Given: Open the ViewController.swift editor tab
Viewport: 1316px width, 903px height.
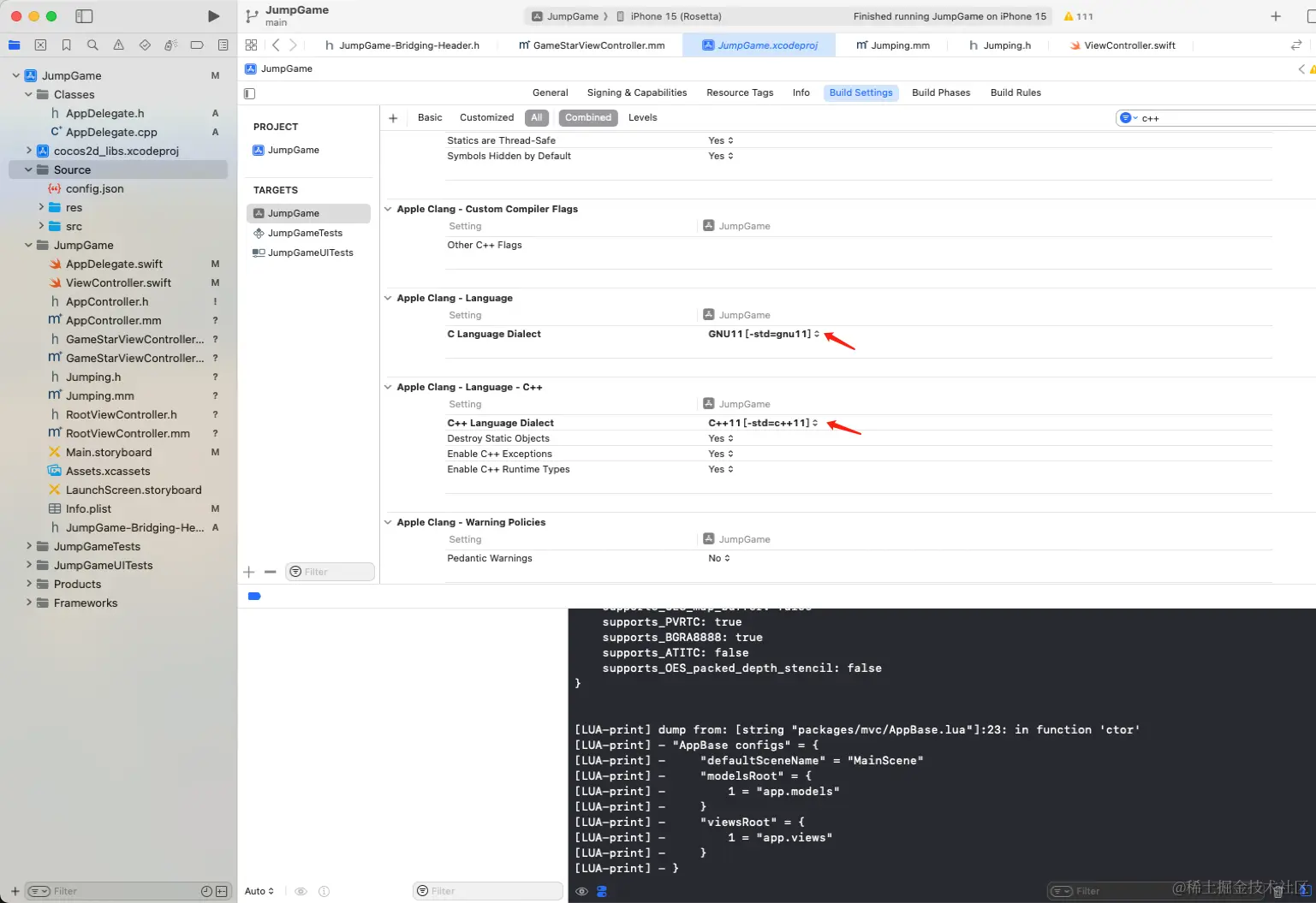Looking at the screenshot, I should point(1122,45).
